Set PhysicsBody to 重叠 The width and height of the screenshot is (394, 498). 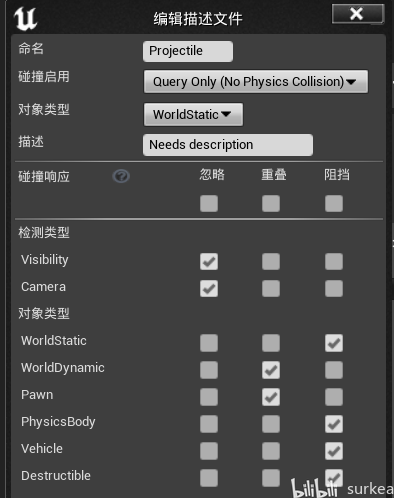click(271, 424)
